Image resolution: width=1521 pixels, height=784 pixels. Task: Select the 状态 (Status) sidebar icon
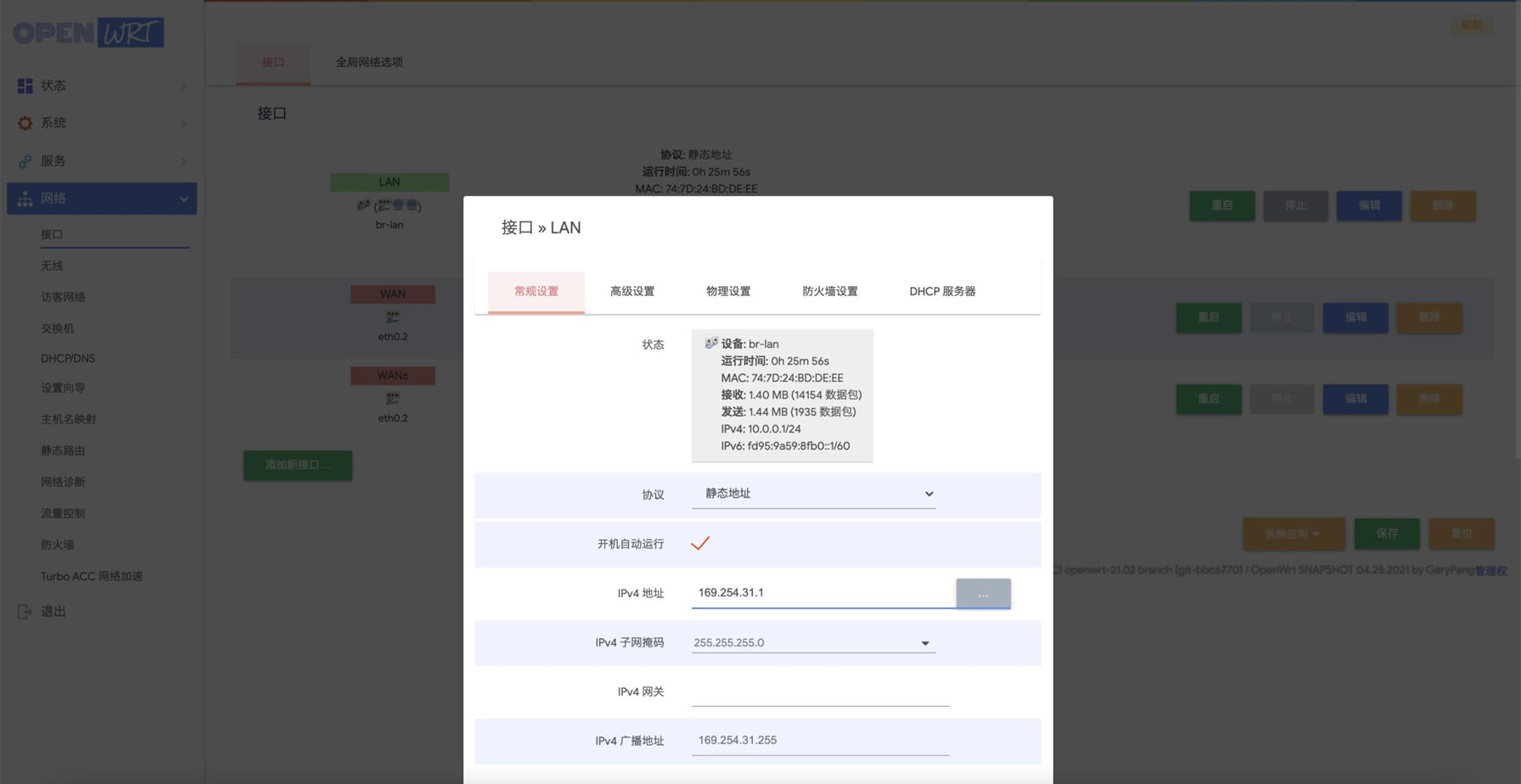[x=24, y=85]
